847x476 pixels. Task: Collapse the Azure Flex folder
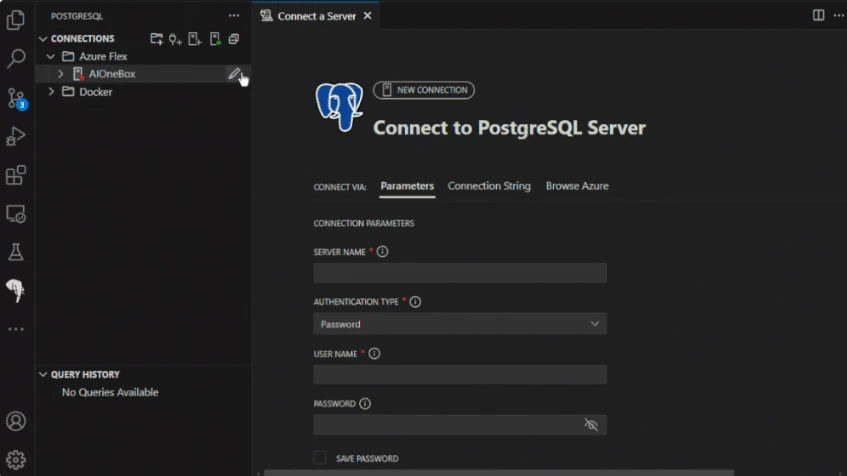(51, 56)
